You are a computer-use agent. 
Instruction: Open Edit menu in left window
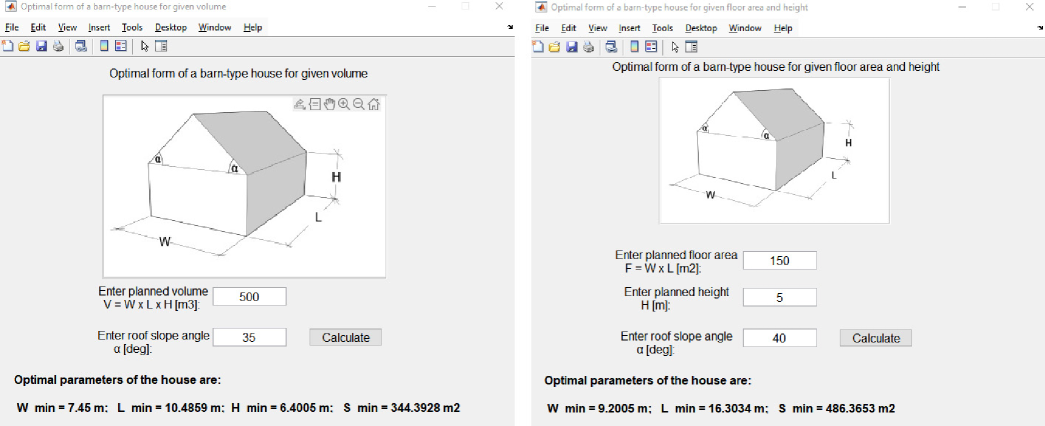(38, 27)
